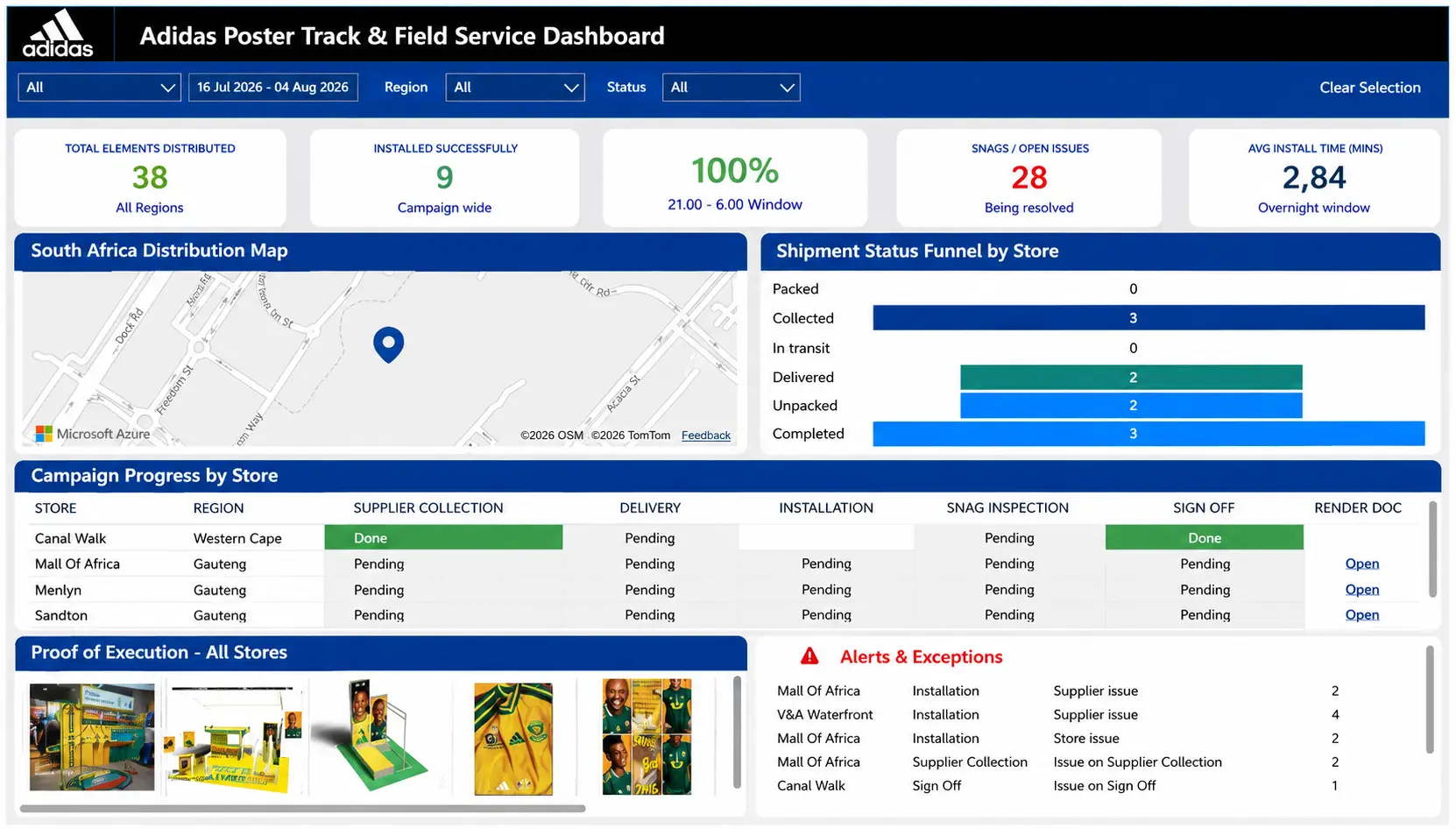Select the Unpacked funnel bar
Image resolution: width=1456 pixels, height=829 pixels.
click(1131, 406)
